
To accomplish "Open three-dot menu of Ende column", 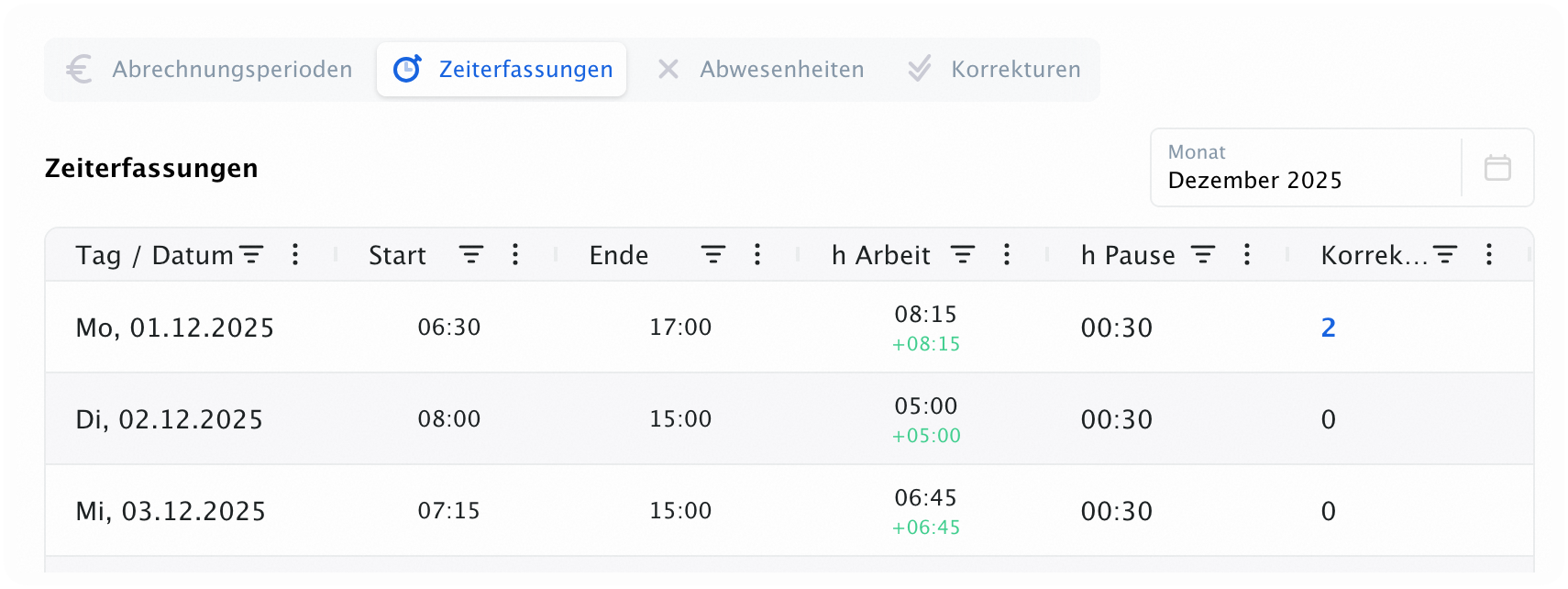I will (757, 254).
